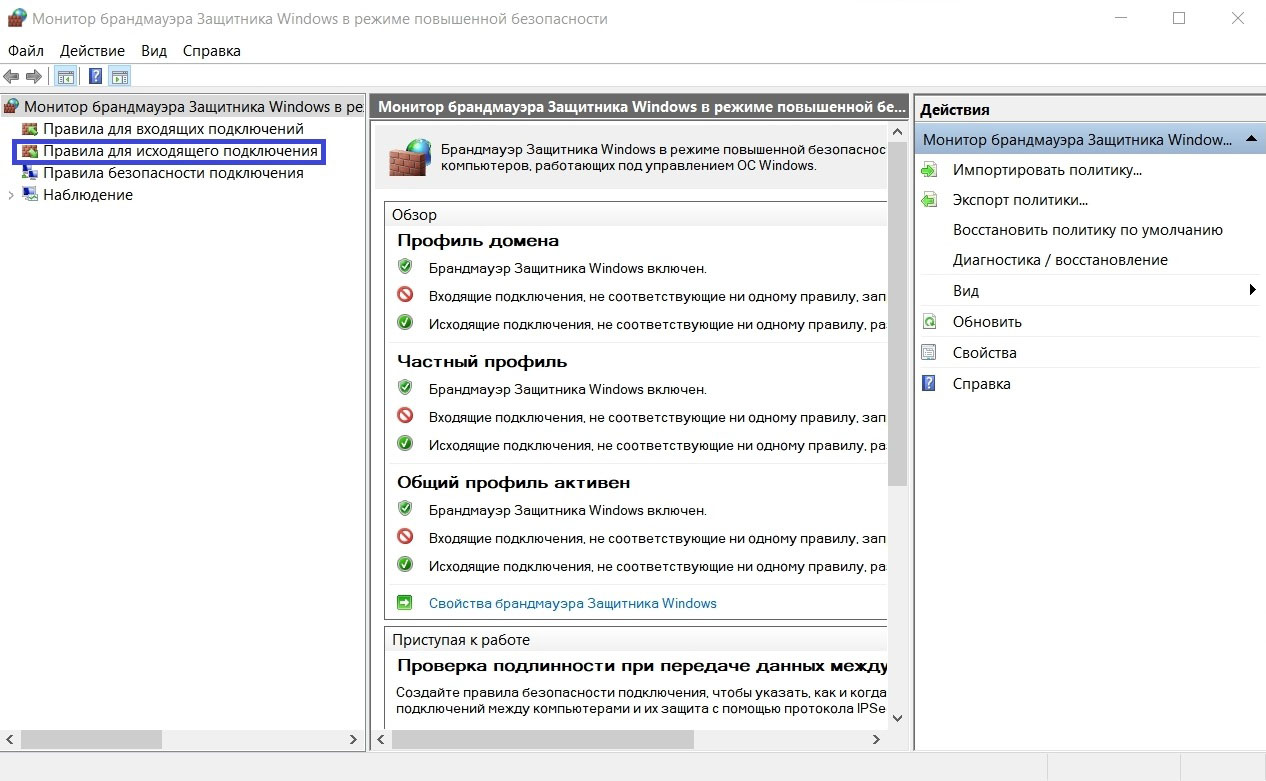This screenshot has width=1266, height=781.
Task: Click the large firewall globe icon in overview
Action: [410, 157]
